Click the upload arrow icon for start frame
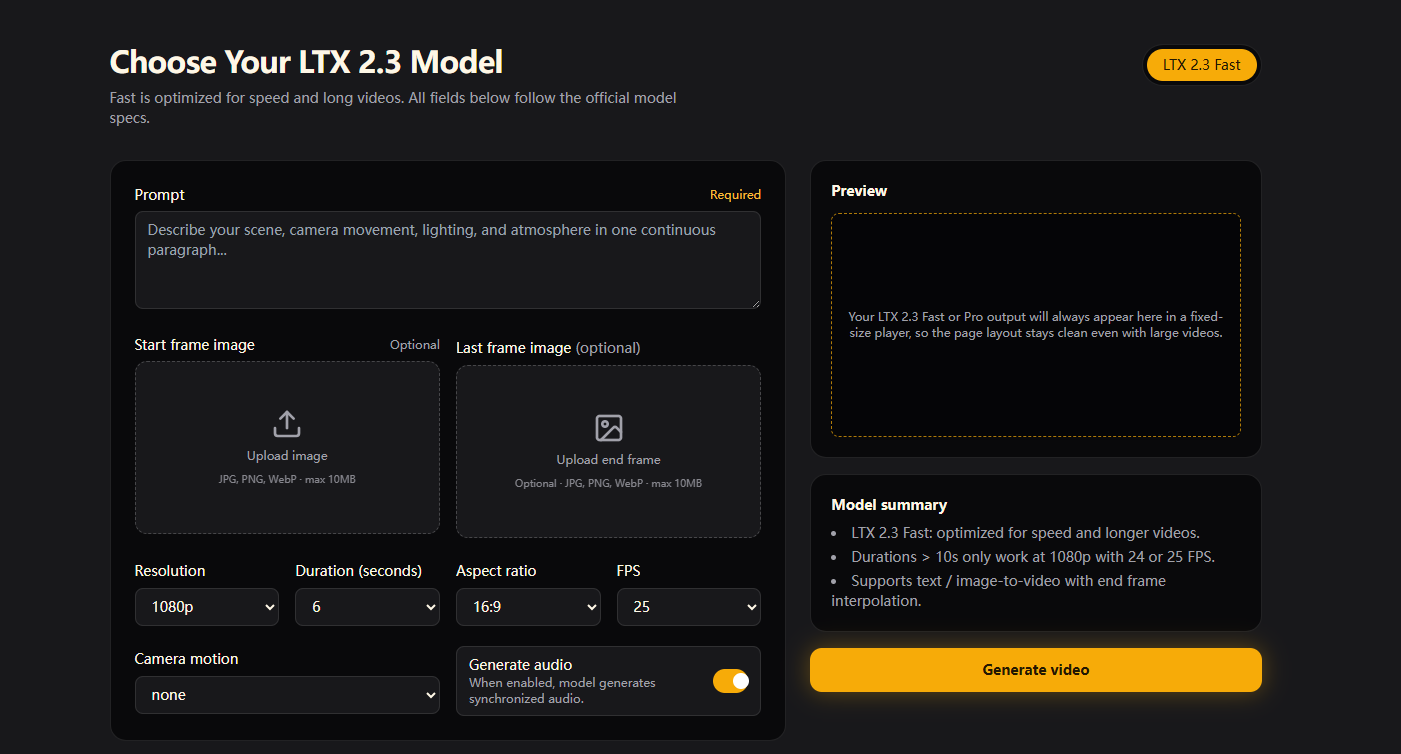1401x754 pixels. point(287,423)
